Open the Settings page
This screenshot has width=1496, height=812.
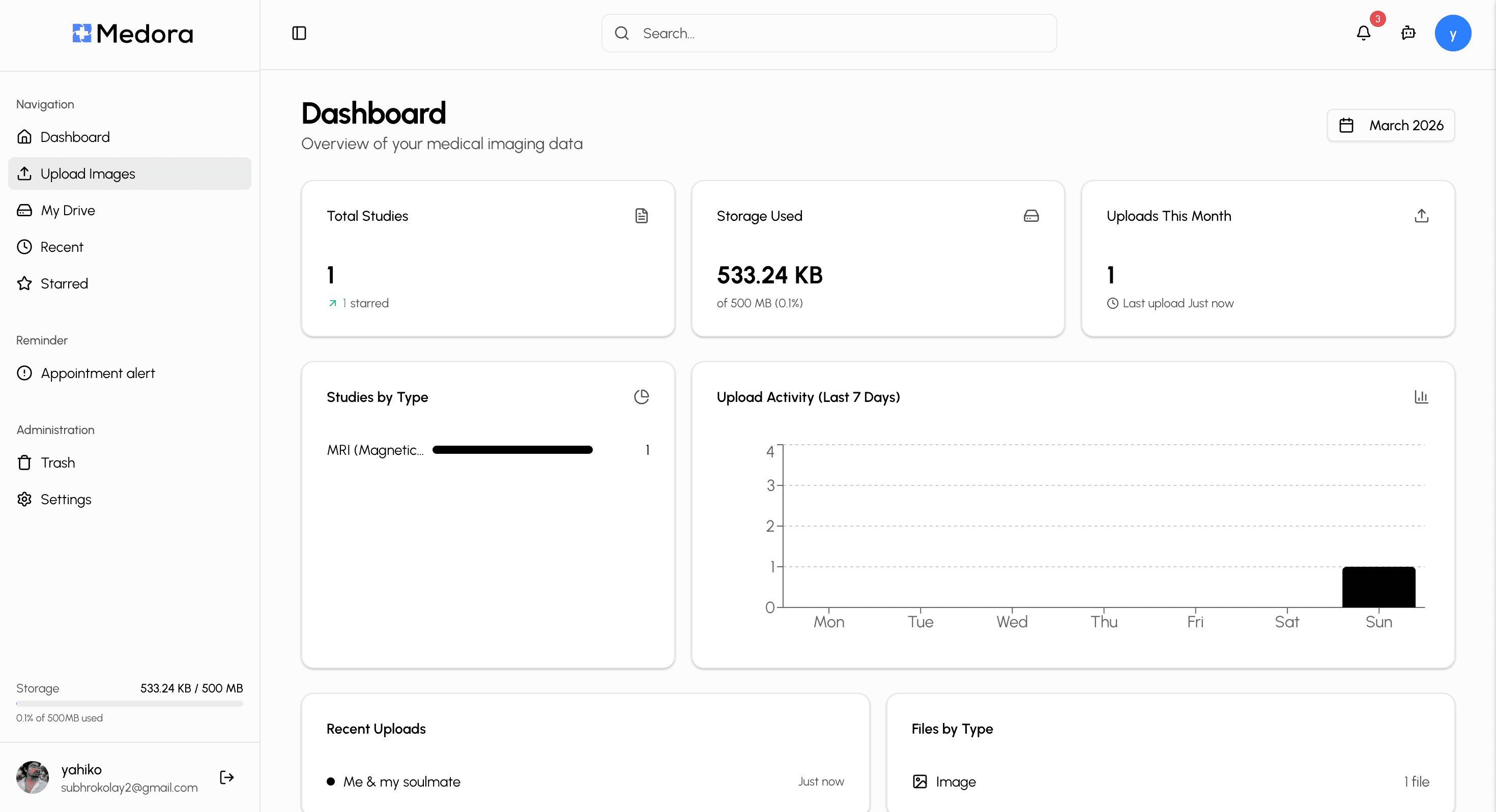pos(66,499)
